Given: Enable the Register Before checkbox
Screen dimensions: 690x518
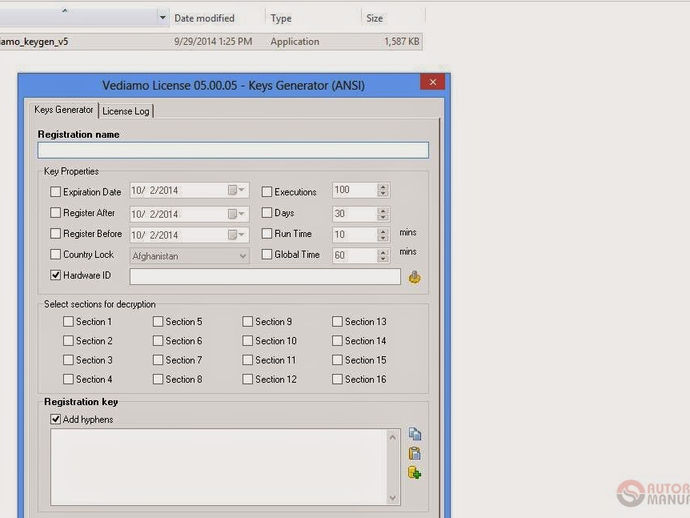Looking at the screenshot, I should click(55, 233).
